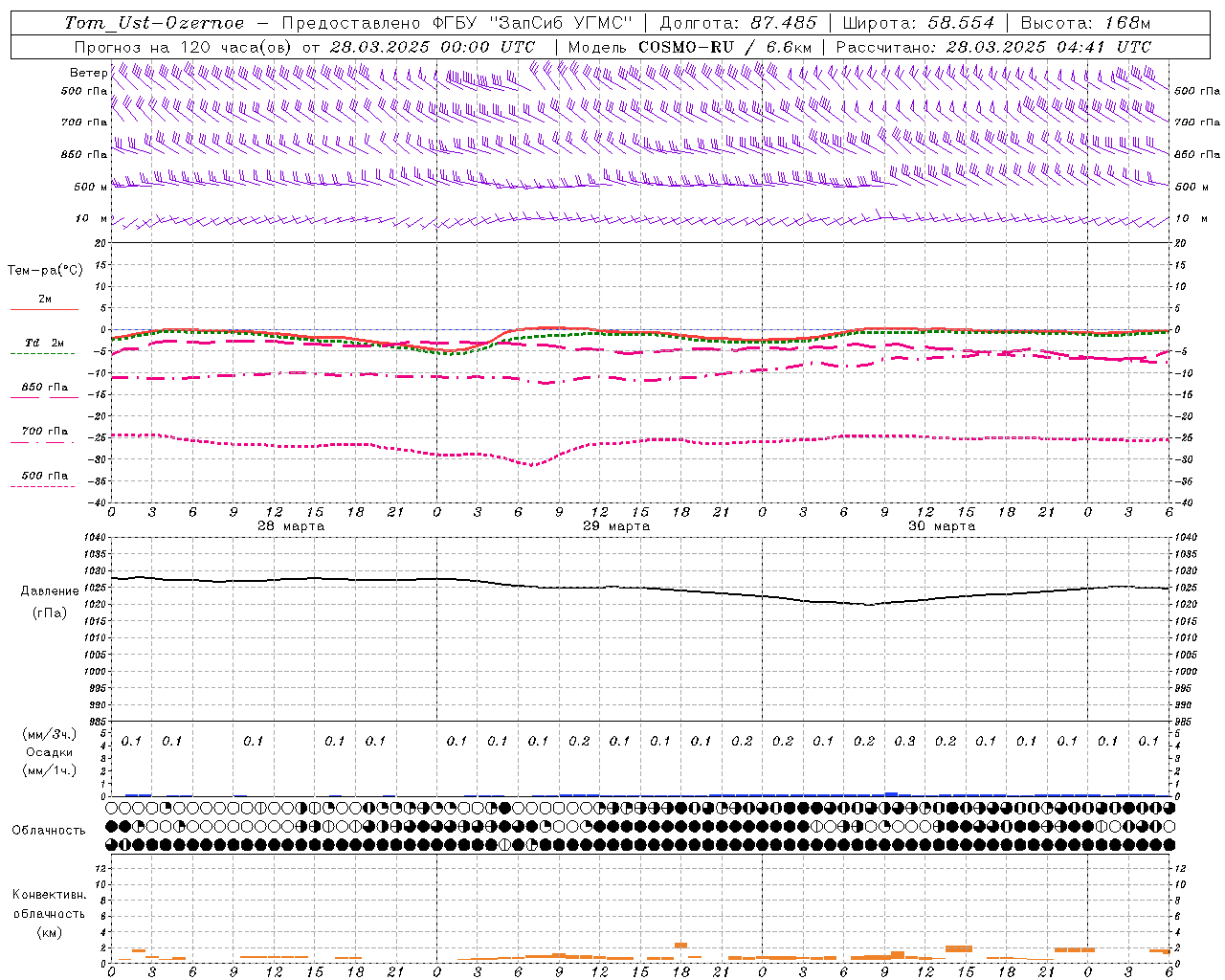
Task: Click the 'Высота: 168м' elevation text
Action: [x=1085, y=23]
